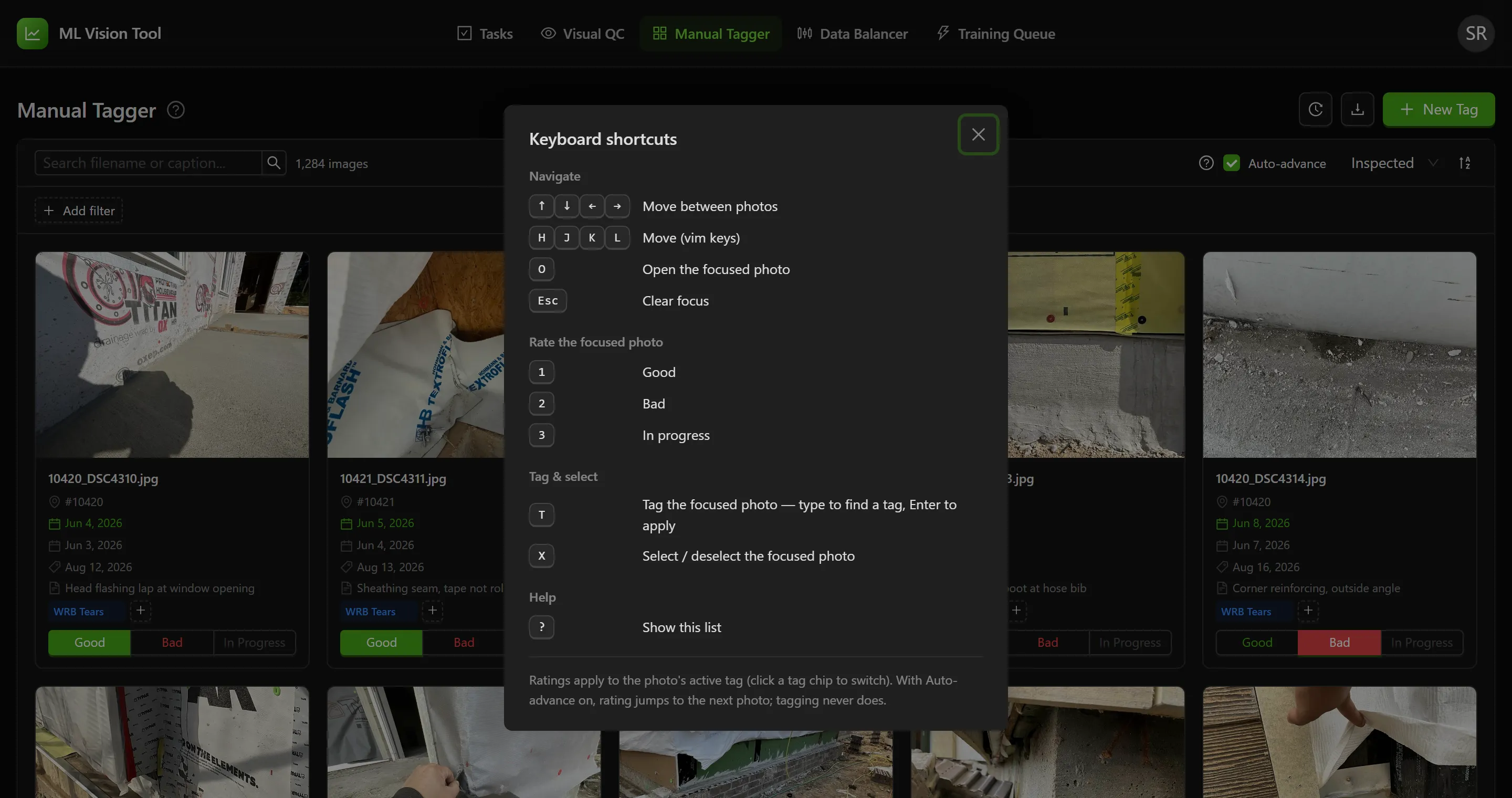
Task: Click caption "Corner reinforcing, outside angle"
Action: coord(1316,588)
